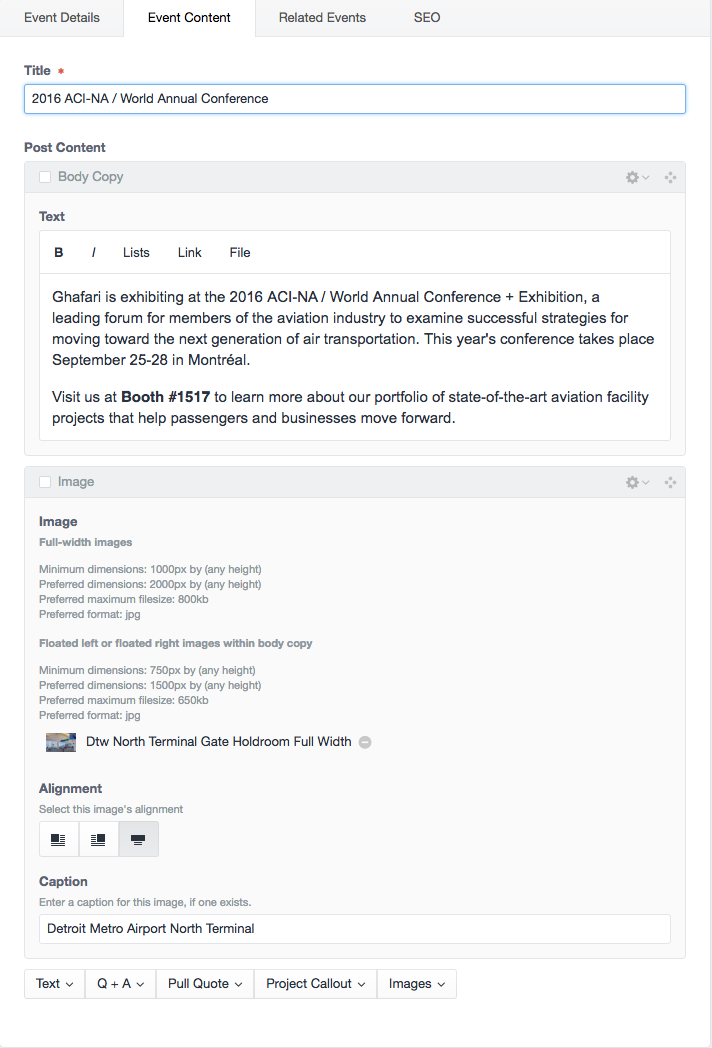Switch to the Event Details tab
This screenshot has width=712, height=1048.
click(x=62, y=18)
